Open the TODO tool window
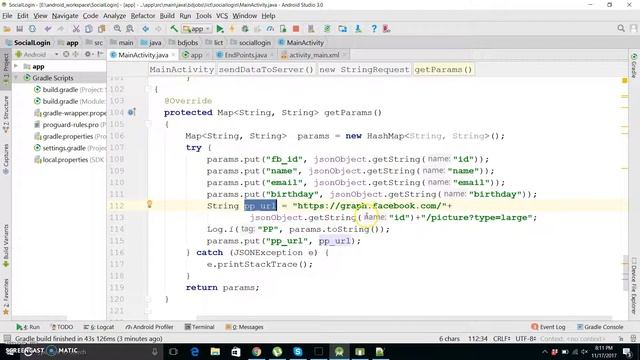This screenshot has height=360, width=640. (x=61, y=327)
